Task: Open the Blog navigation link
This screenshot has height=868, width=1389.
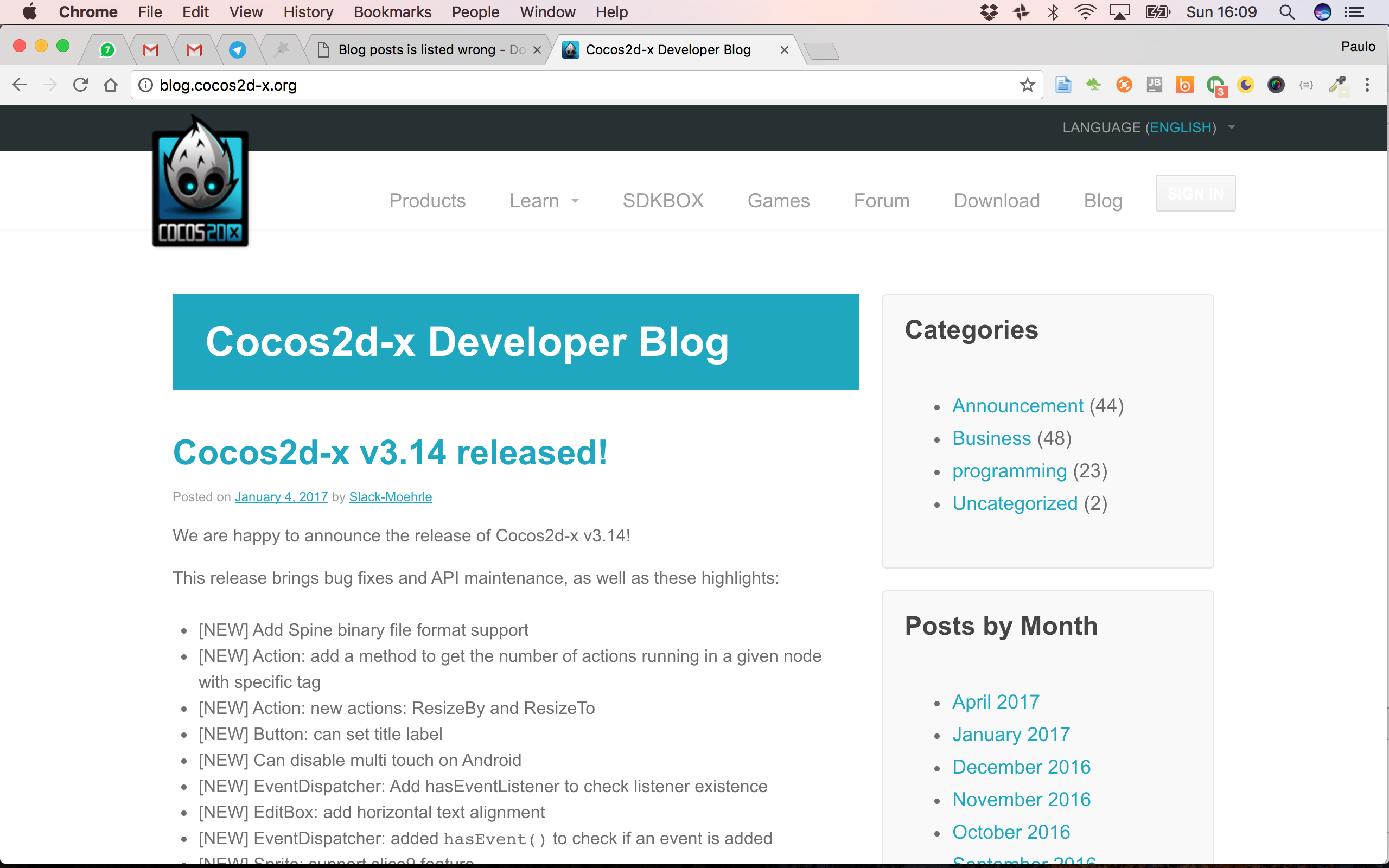Action: [x=1103, y=200]
